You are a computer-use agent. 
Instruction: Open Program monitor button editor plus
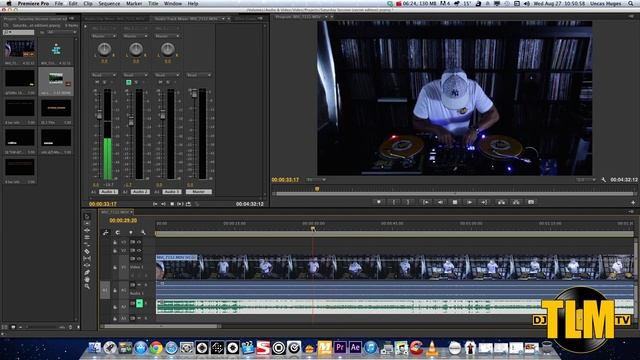pyautogui.click(x=633, y=202)
